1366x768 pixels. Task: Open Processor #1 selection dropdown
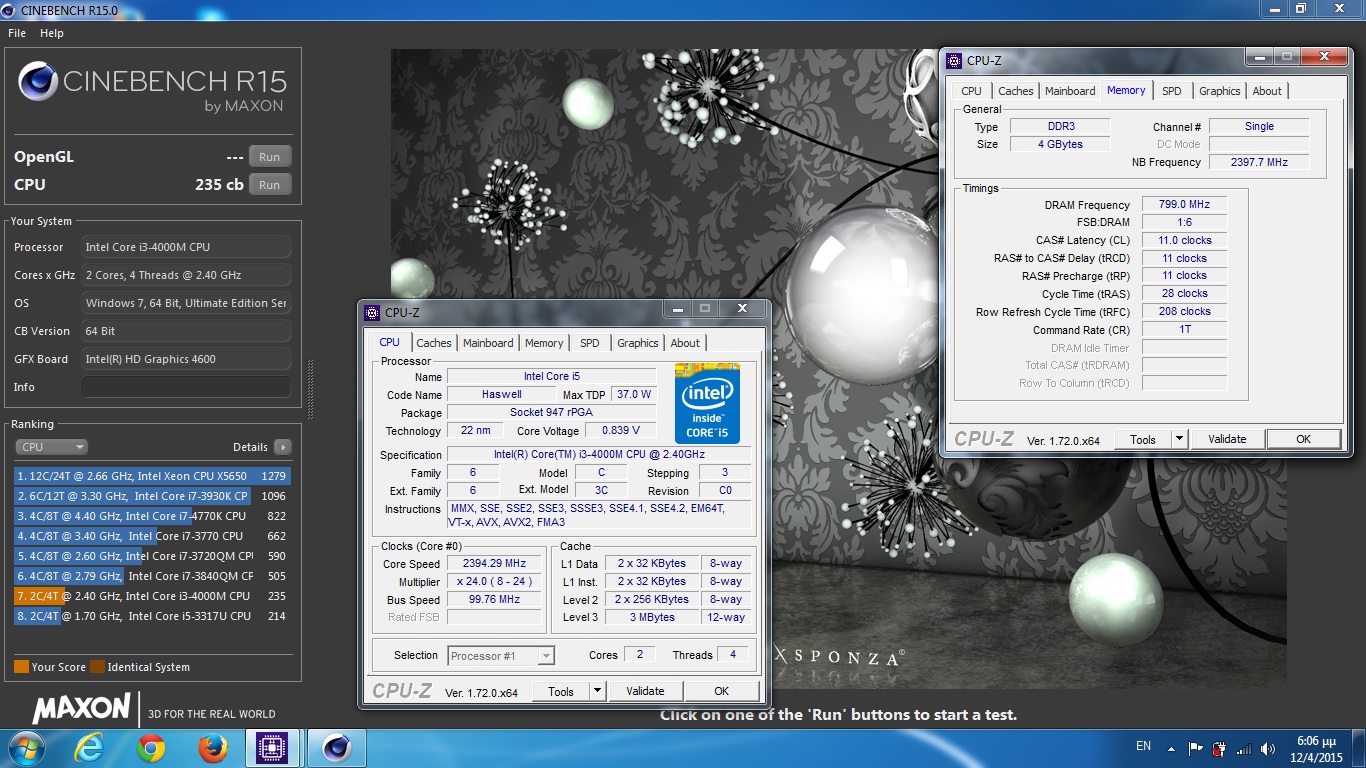[501, 656]
